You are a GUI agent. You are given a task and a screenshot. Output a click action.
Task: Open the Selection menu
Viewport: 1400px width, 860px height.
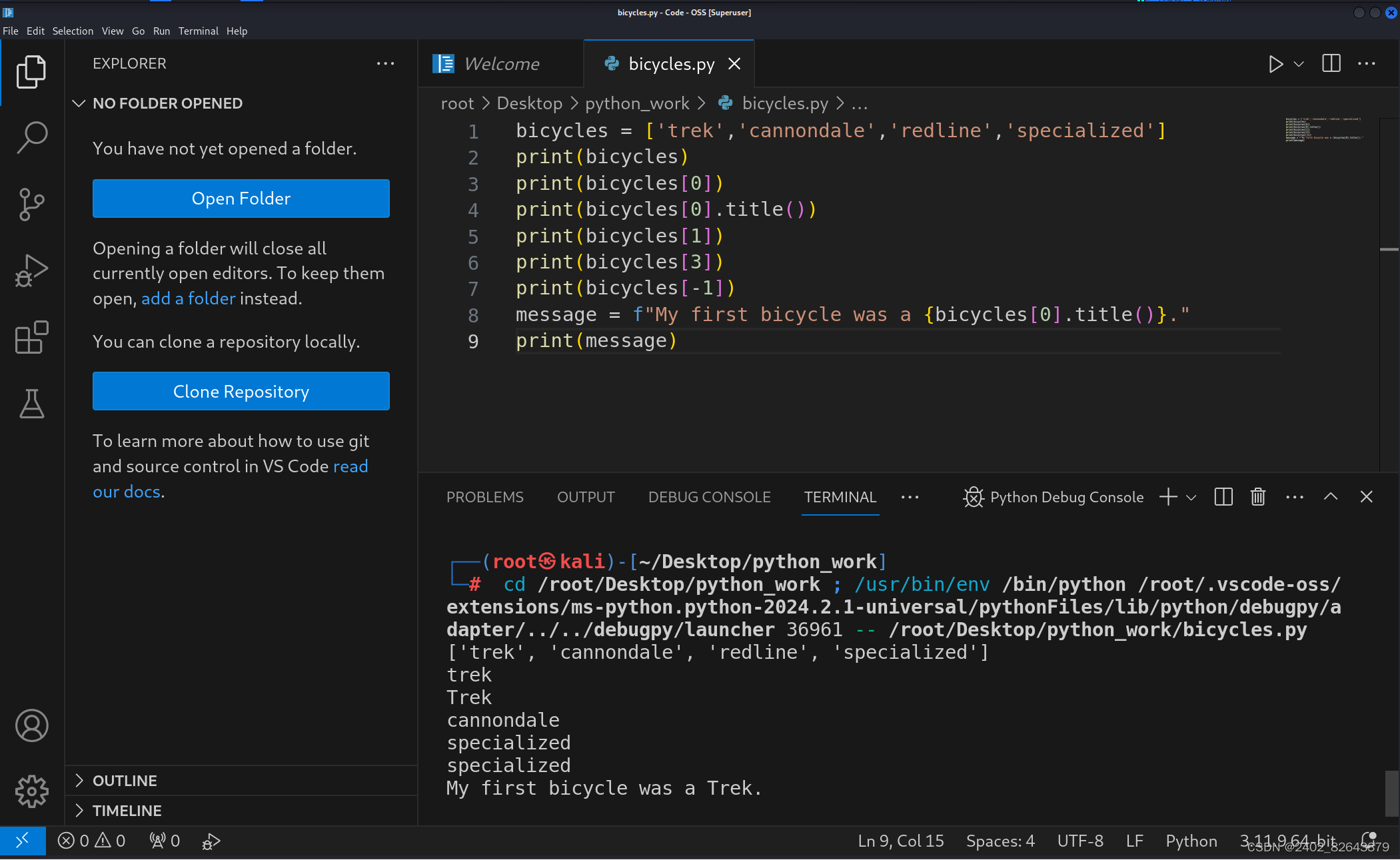[73, 31]
